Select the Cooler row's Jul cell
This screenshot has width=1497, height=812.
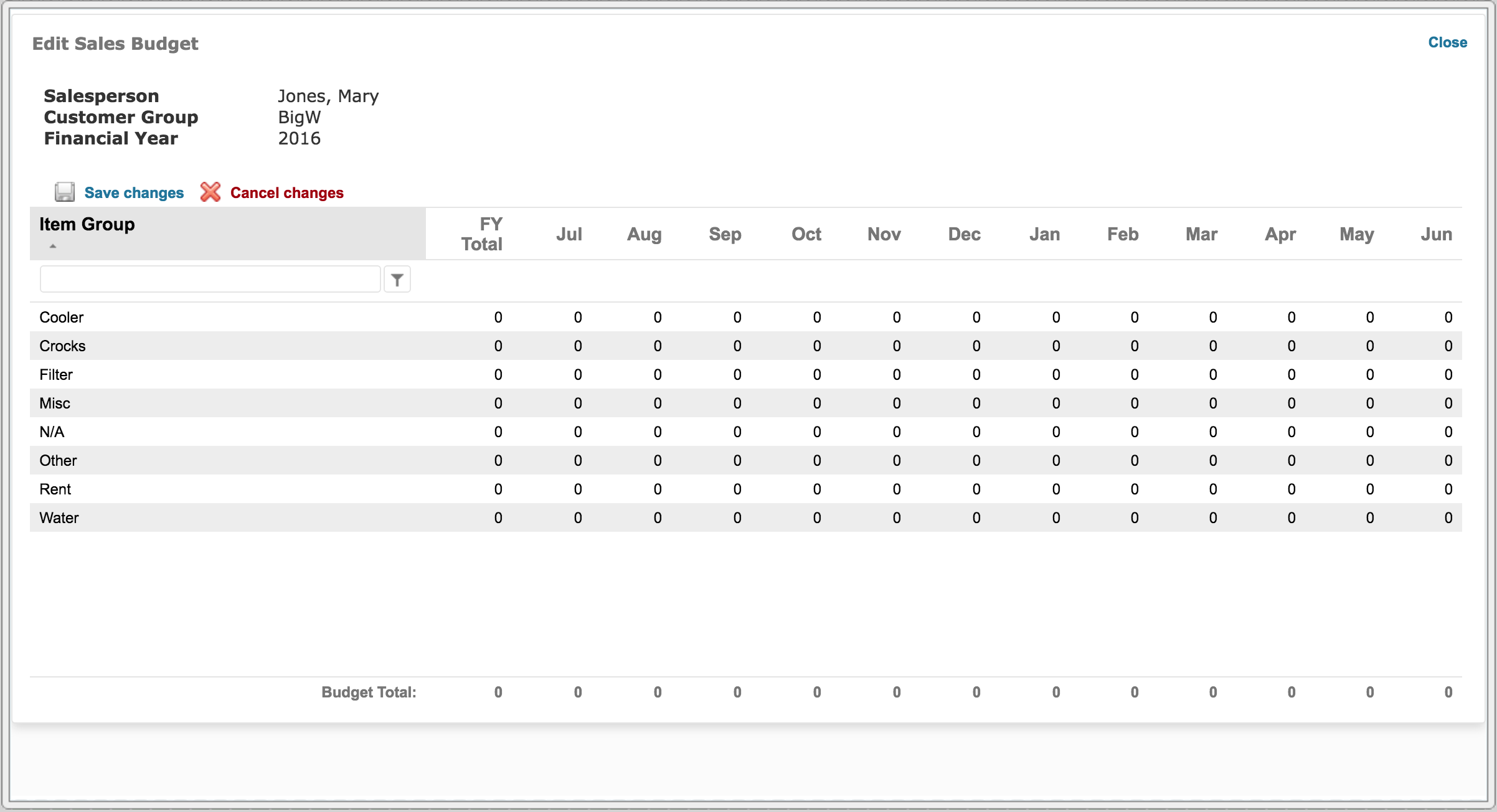point(578,318)
